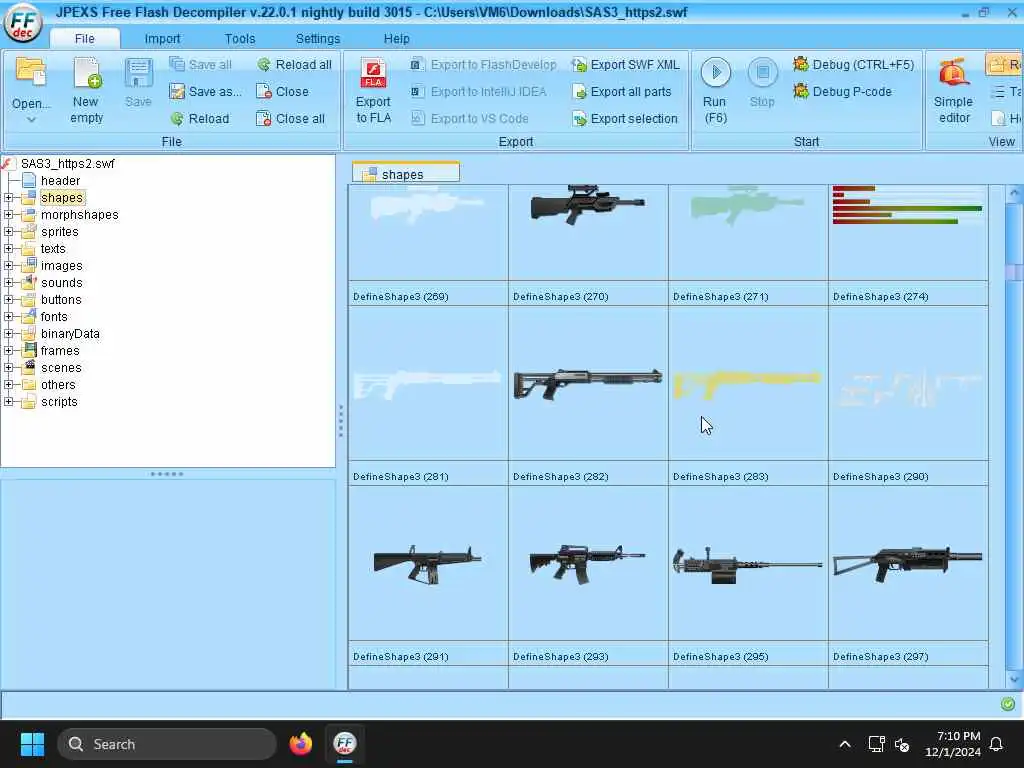This screenshot has width=1024, height=768.
Task: Click the display tray icon
Action: pyautogui.click(x=876, y=744)
